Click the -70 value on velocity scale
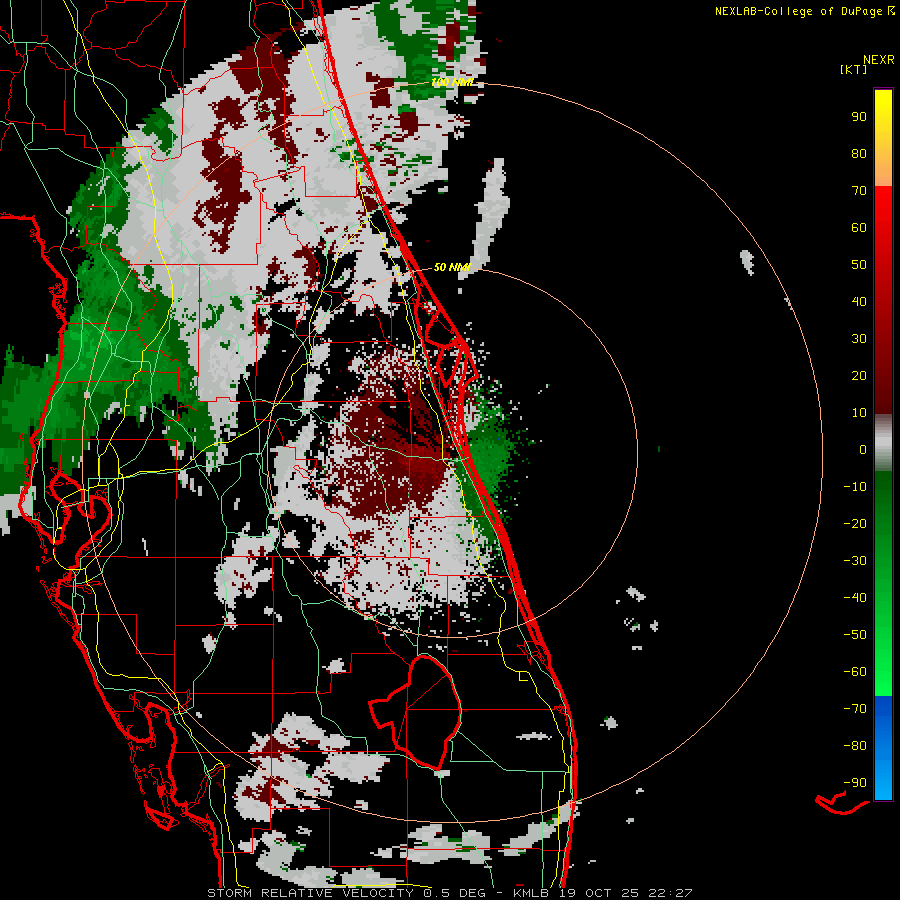The width and height of the screenshot is (900, 900). (855, 709)
